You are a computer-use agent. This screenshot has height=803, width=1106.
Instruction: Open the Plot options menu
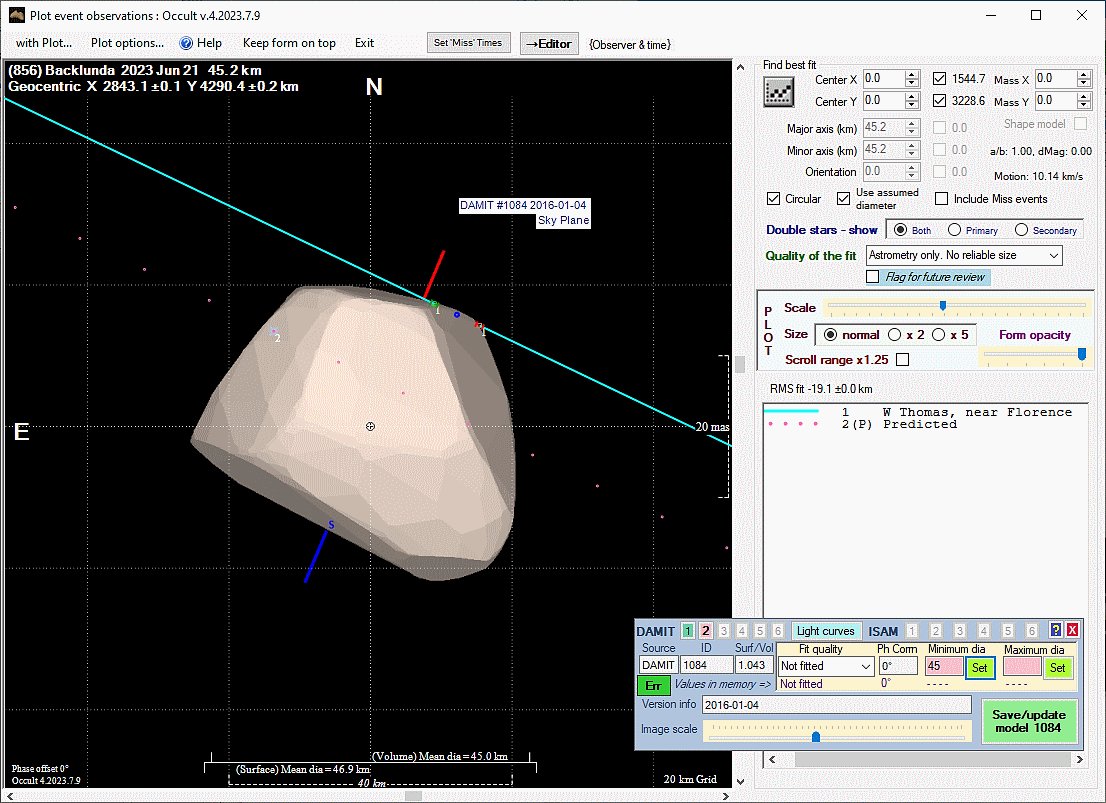(127, 43)
